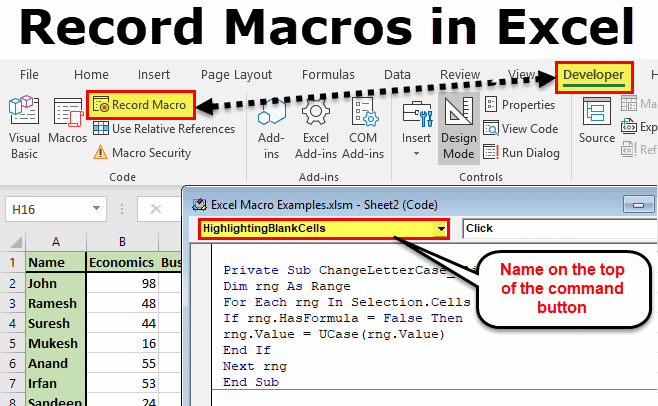Select all cells with corner triangle

click(15, 242)
